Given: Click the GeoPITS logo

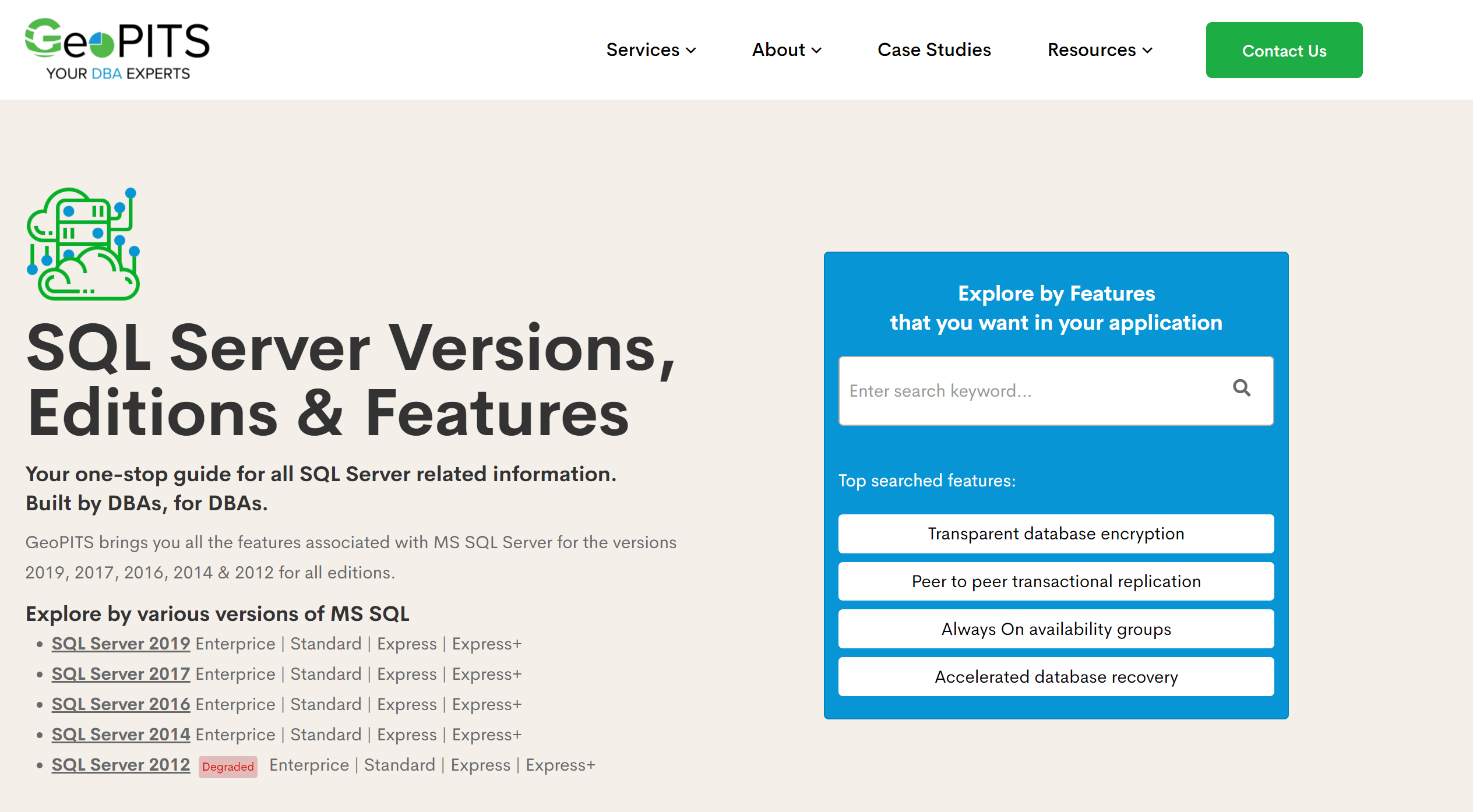Looking at the screenshot, I should click(117, 50).
